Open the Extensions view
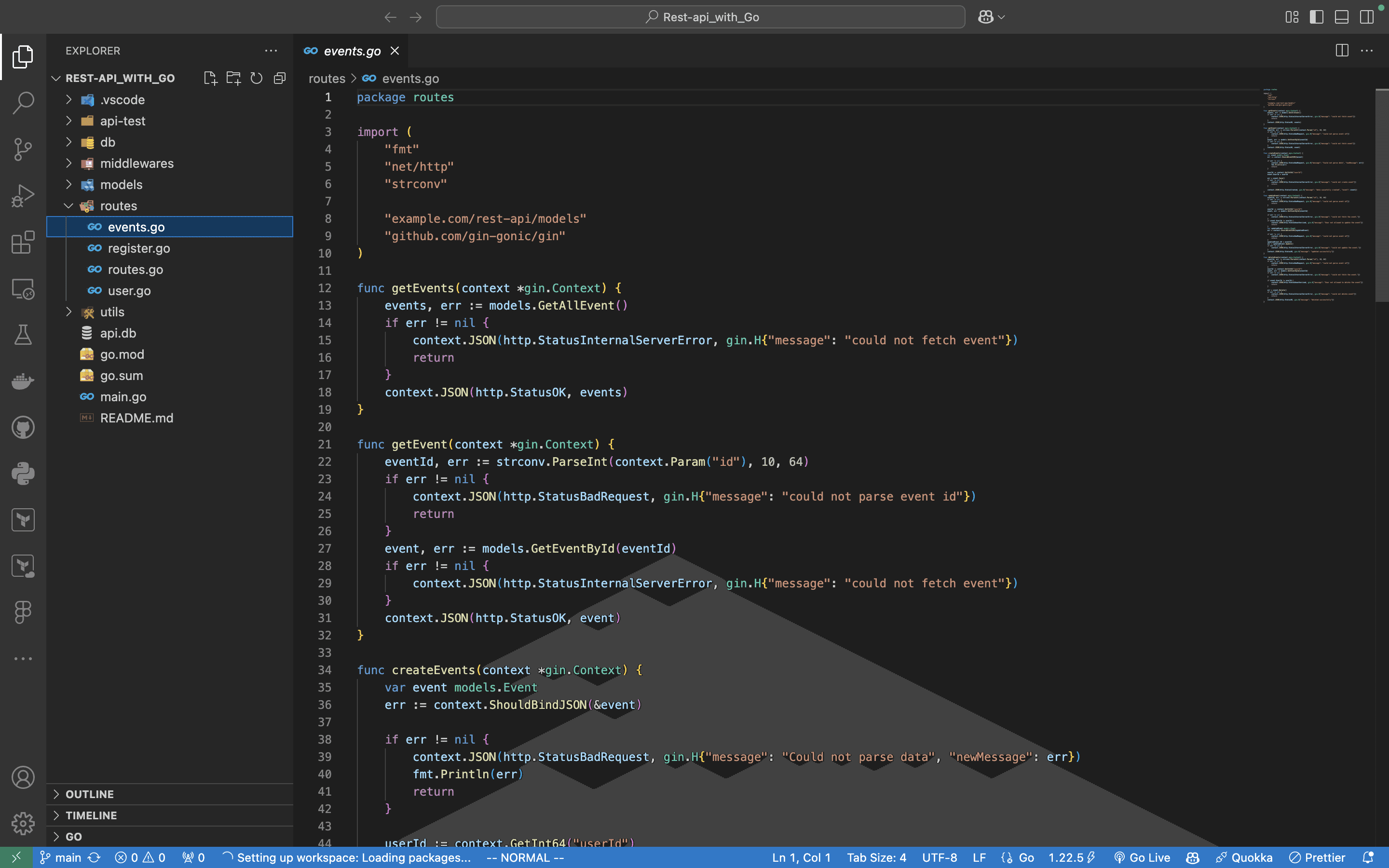1389x868 pixels. click(23, 242)
